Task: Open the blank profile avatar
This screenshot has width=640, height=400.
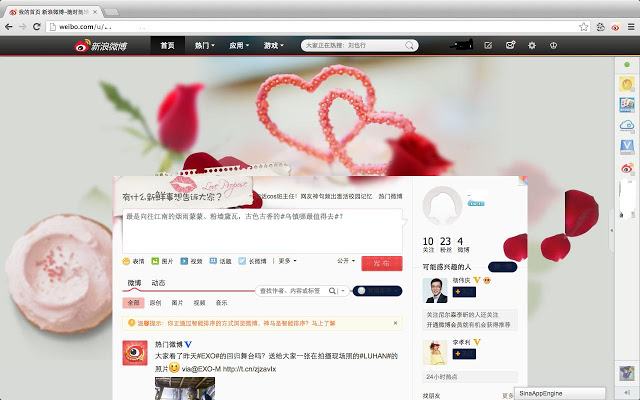Action: [442, 206]
